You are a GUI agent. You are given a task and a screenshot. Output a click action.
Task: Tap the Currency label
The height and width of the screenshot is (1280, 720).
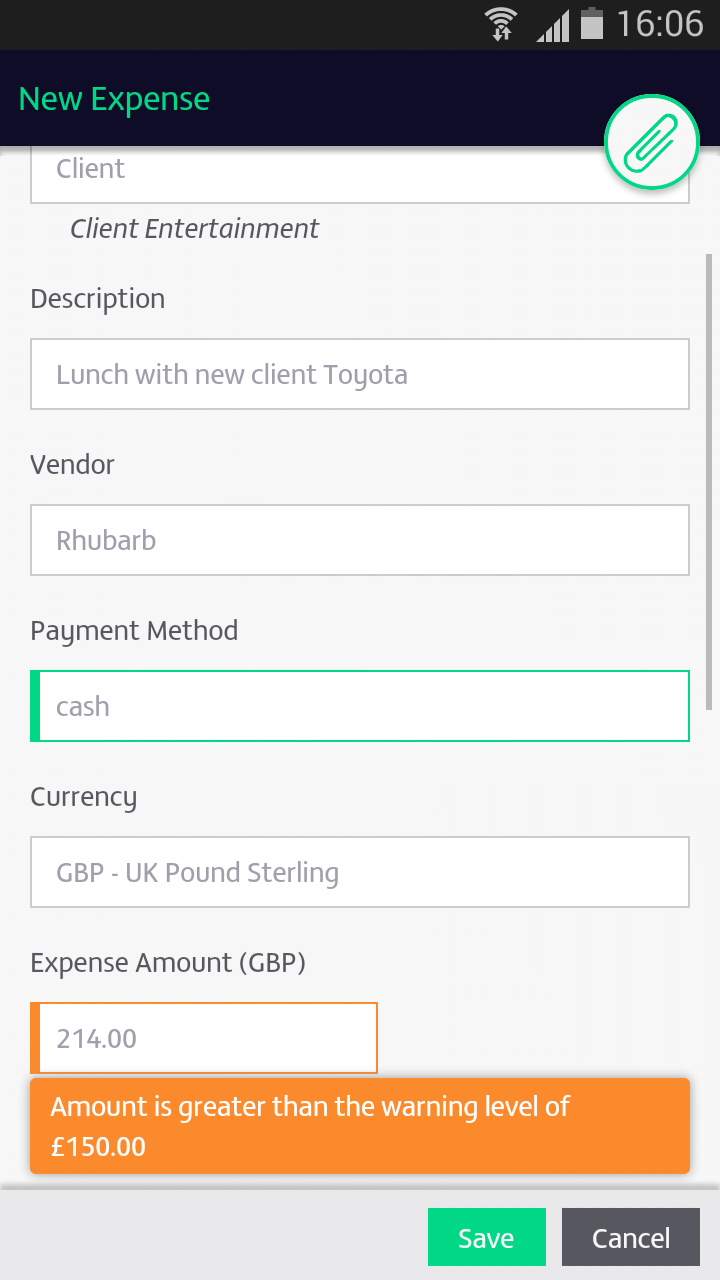point(83,797)
